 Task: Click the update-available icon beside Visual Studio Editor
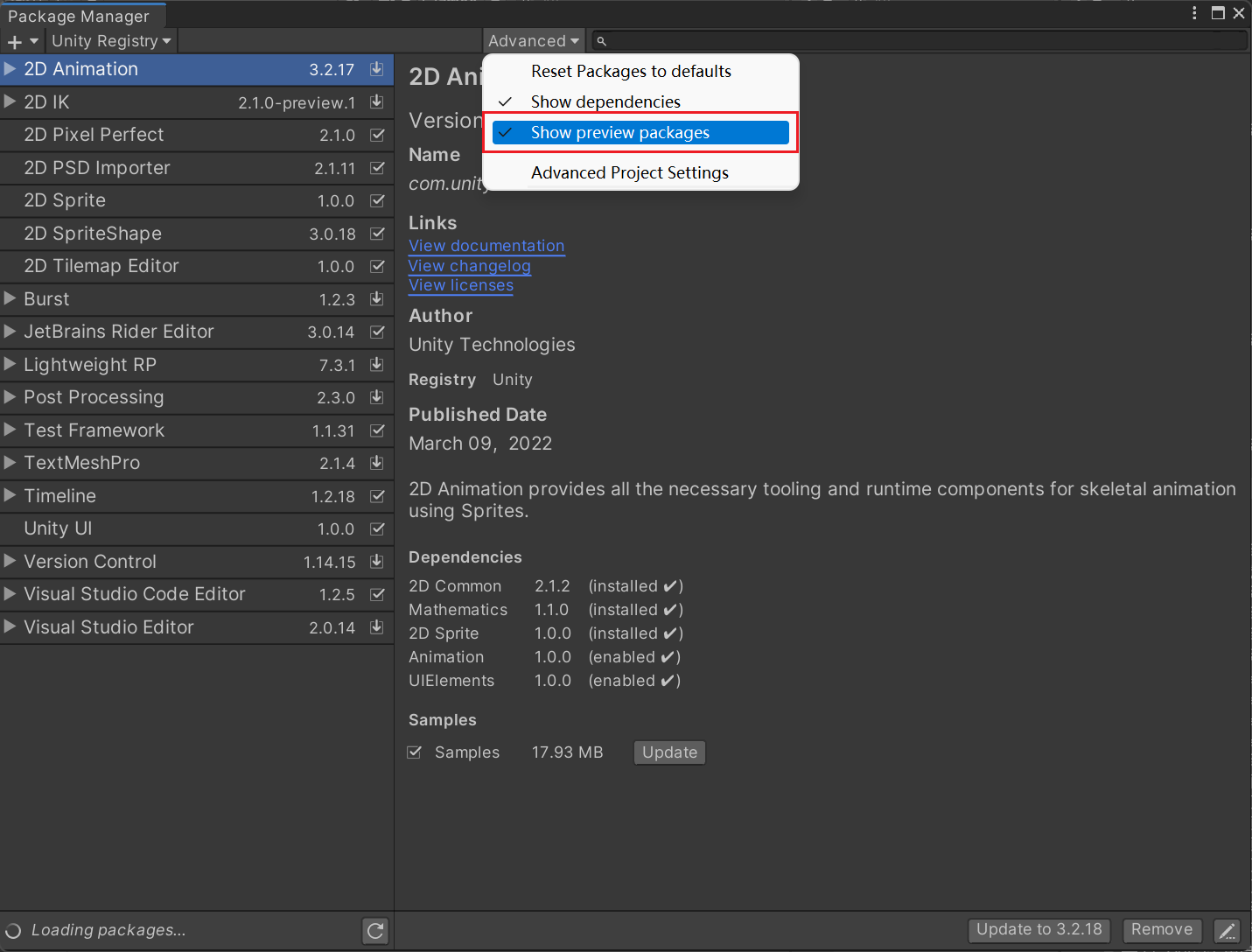point(377,627)
